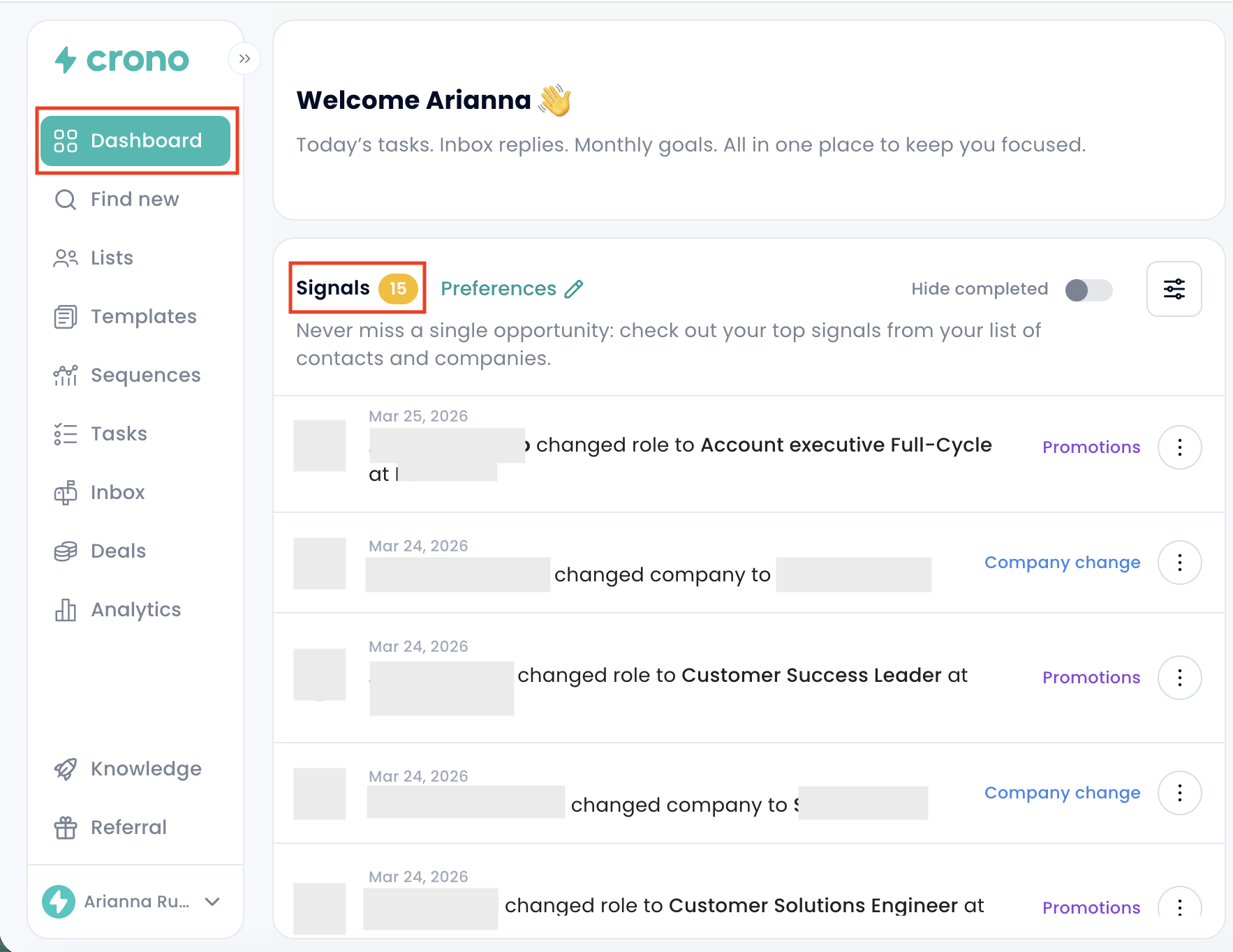Open the Dashboard menu item
This screenshot has height=952, width=1233.
(135, 141)
